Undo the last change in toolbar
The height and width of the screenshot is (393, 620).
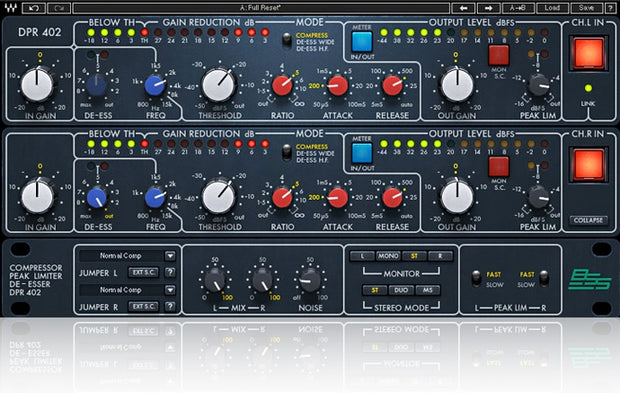(34, 8)
